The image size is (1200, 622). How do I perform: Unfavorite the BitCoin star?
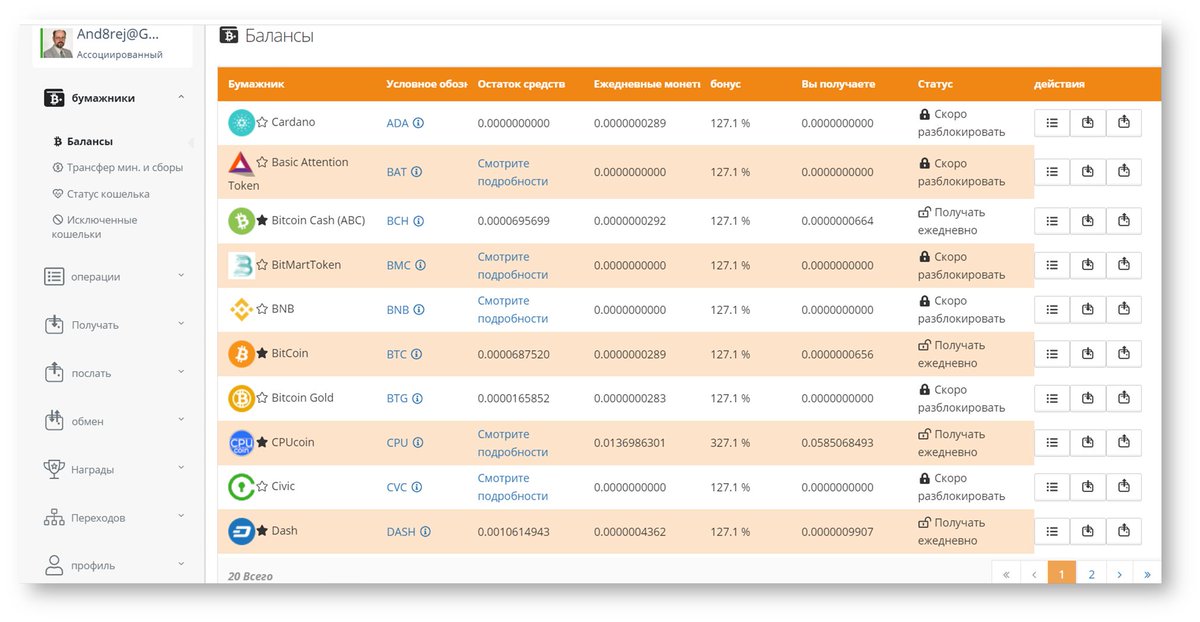pos(262,353)
